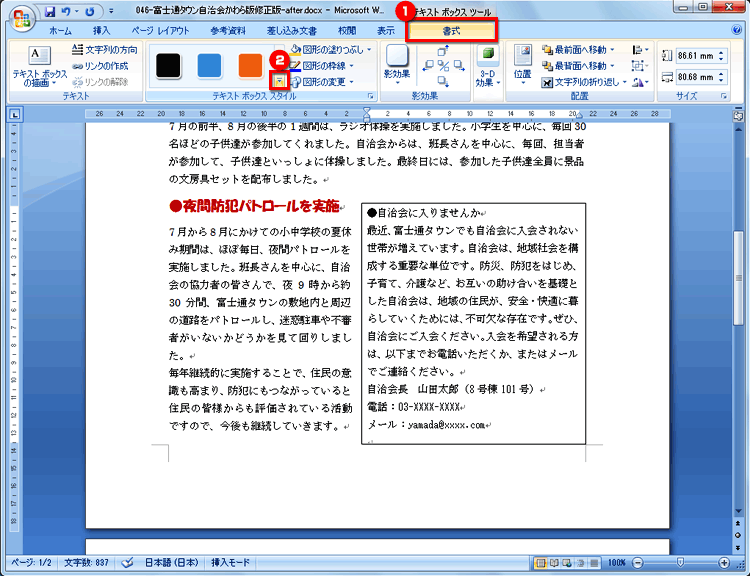This screenshot has height=576, width=750.
Task: Nudge shadow down
Action: [443, 81]
